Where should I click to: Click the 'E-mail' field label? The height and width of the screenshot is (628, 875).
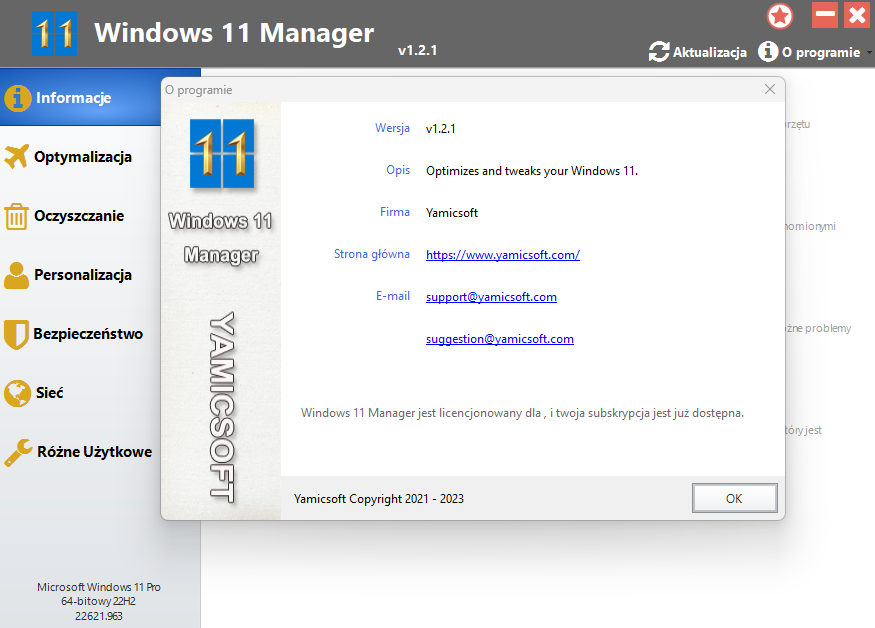(393, 296)
